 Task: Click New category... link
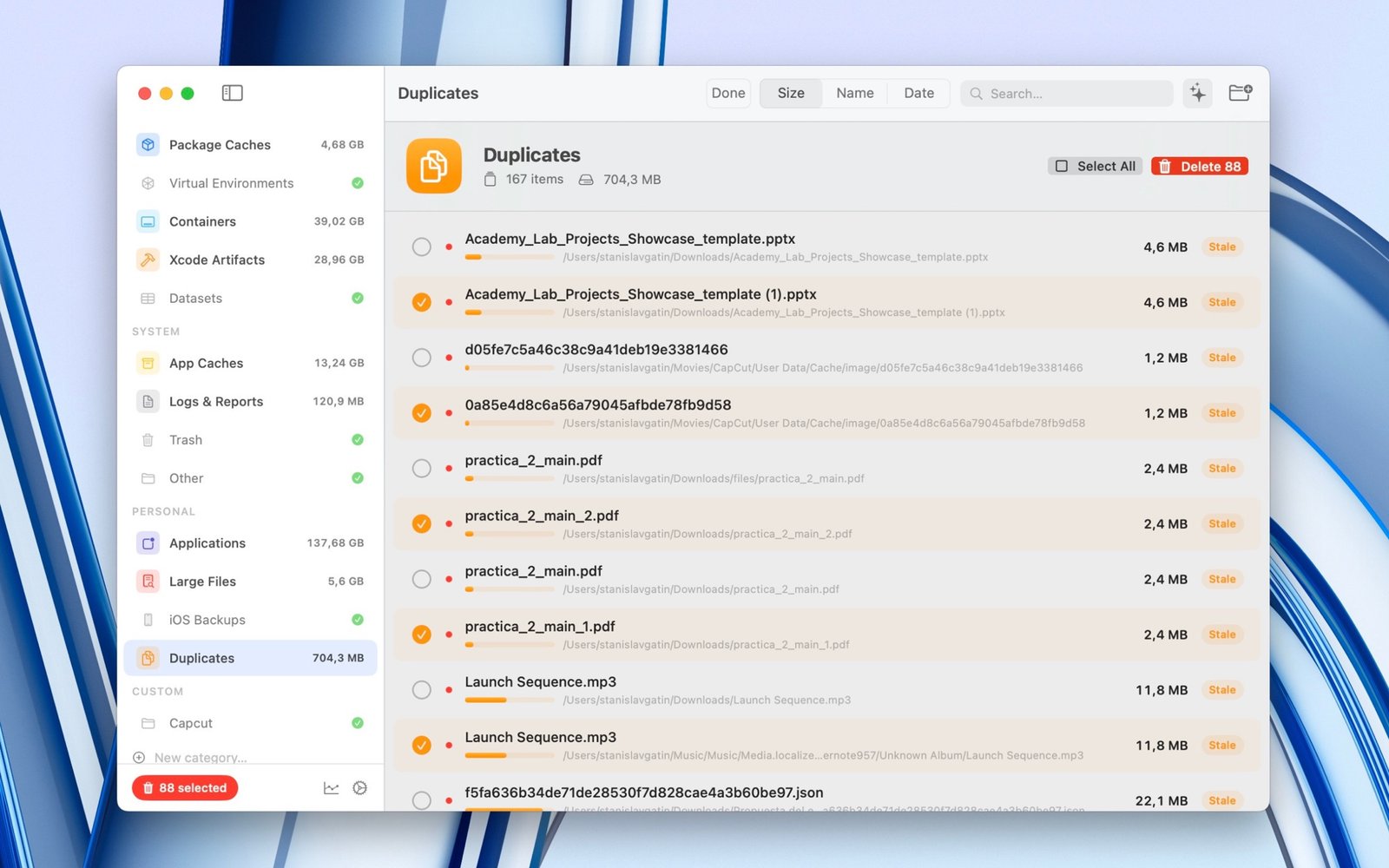coord(201,758)
